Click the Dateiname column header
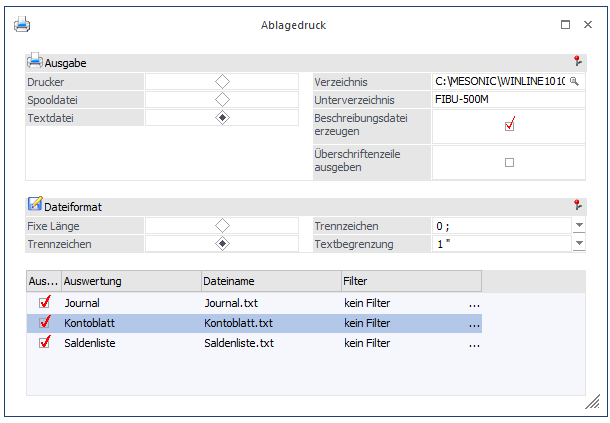The width and height of the screenshot is (610, 423). tap(268, 281)
